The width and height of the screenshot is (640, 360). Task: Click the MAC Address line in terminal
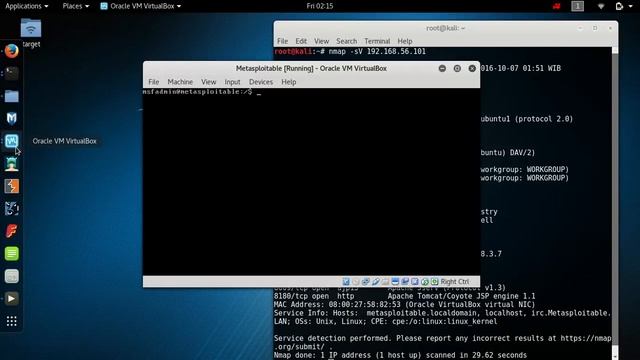[x=404, y=304]
